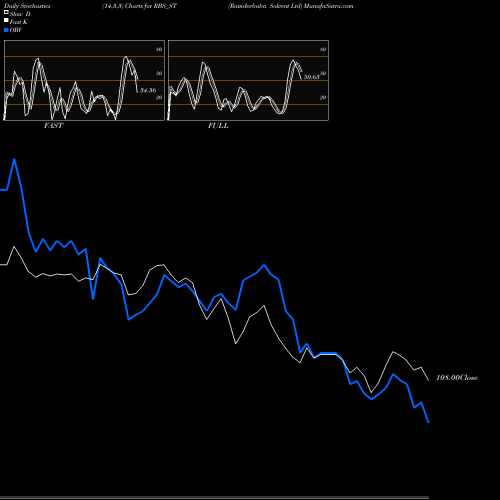Click the FAST chart label
Screen dimensions: 500x500
click(x=53, y=126)
